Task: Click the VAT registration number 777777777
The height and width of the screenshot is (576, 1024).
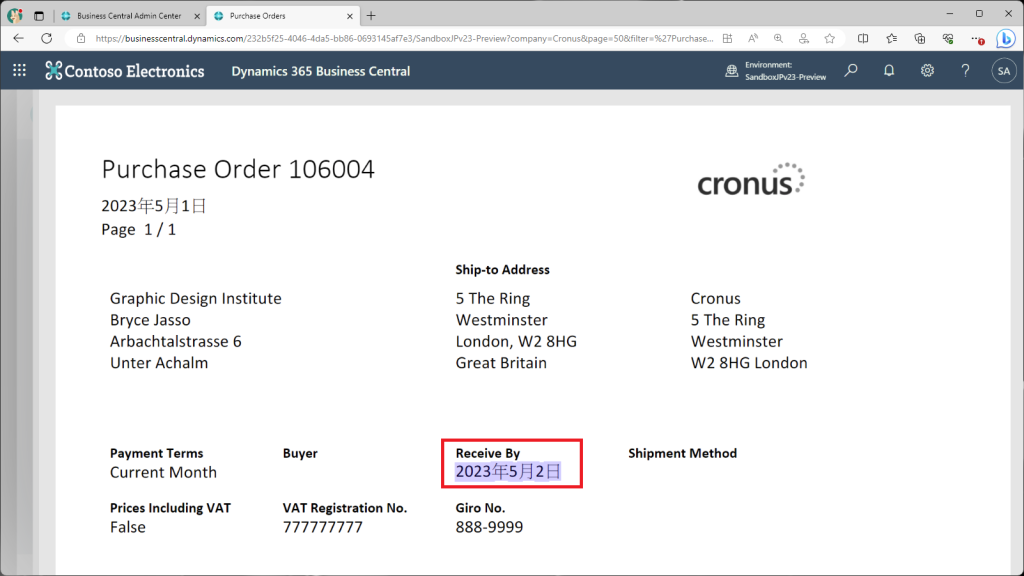Action: [x=323, y=527]
